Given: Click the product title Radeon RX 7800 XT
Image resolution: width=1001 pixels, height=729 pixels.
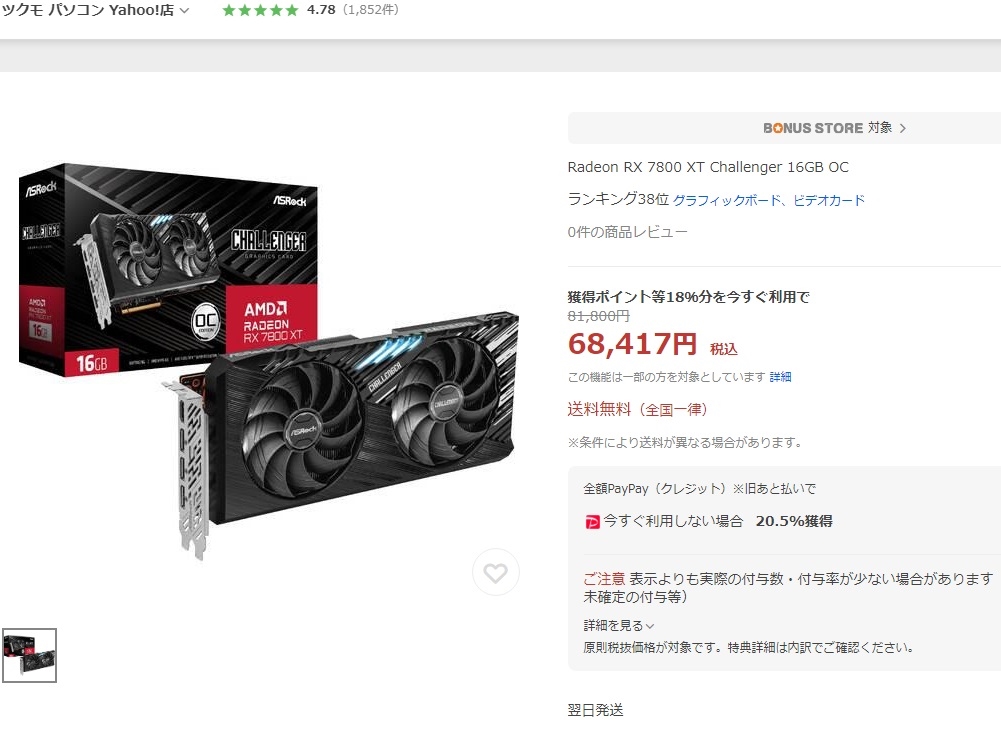Looking at the screenshot, I should click(x=708, y=167).
